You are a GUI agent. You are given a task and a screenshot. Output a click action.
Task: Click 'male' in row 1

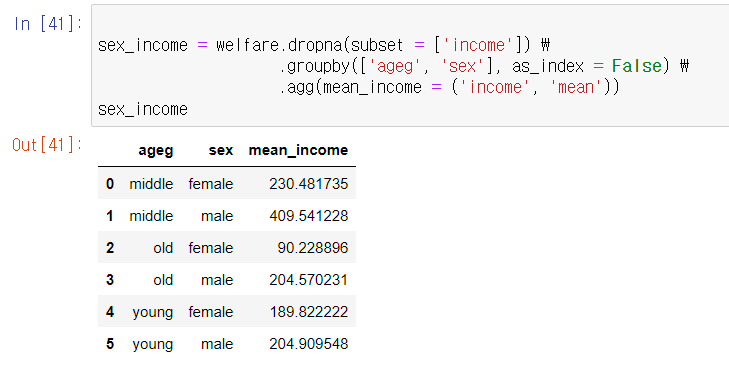pyautogui.click(x=217, y=216)
